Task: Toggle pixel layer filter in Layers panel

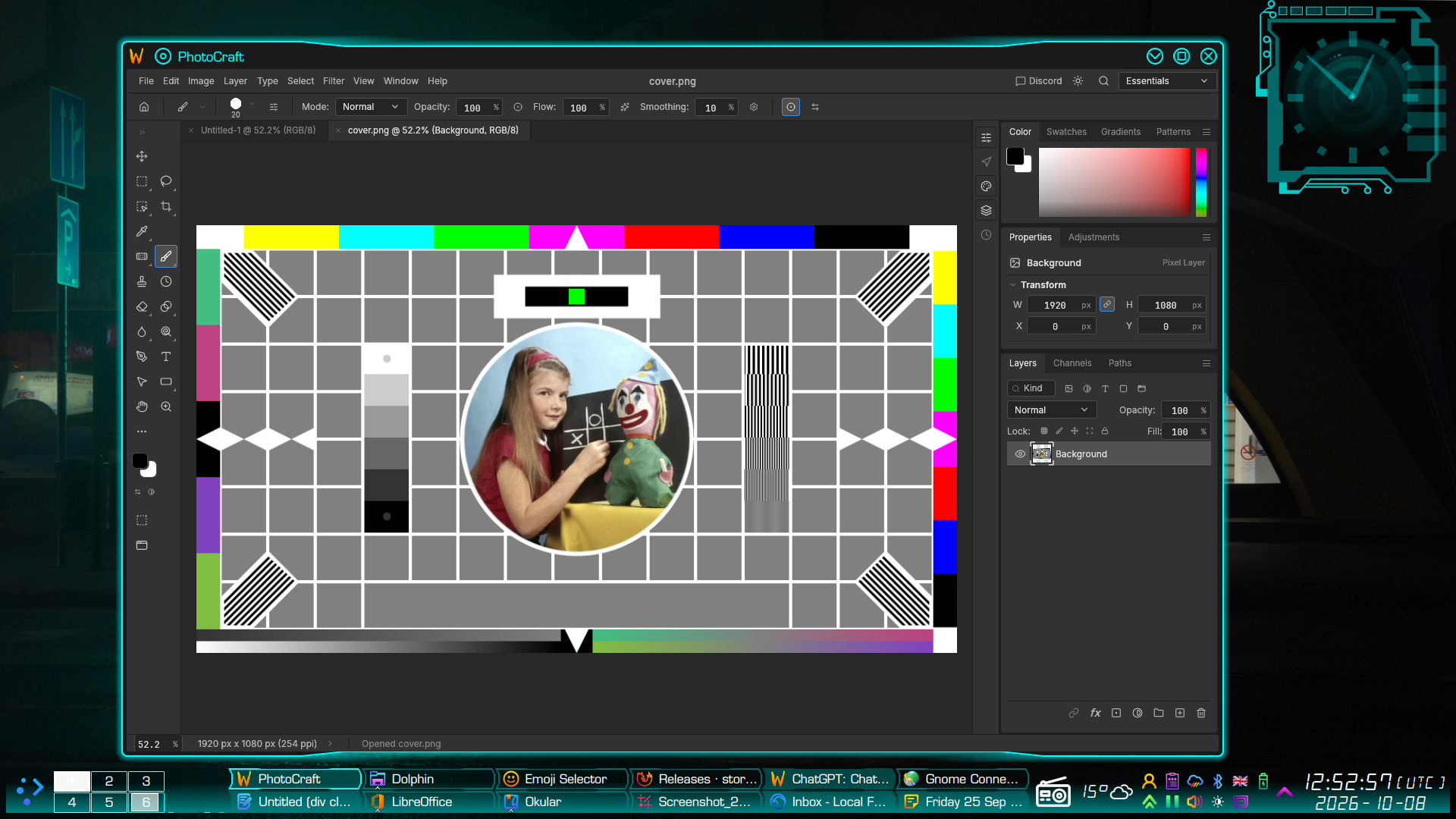Action: 1068,388
